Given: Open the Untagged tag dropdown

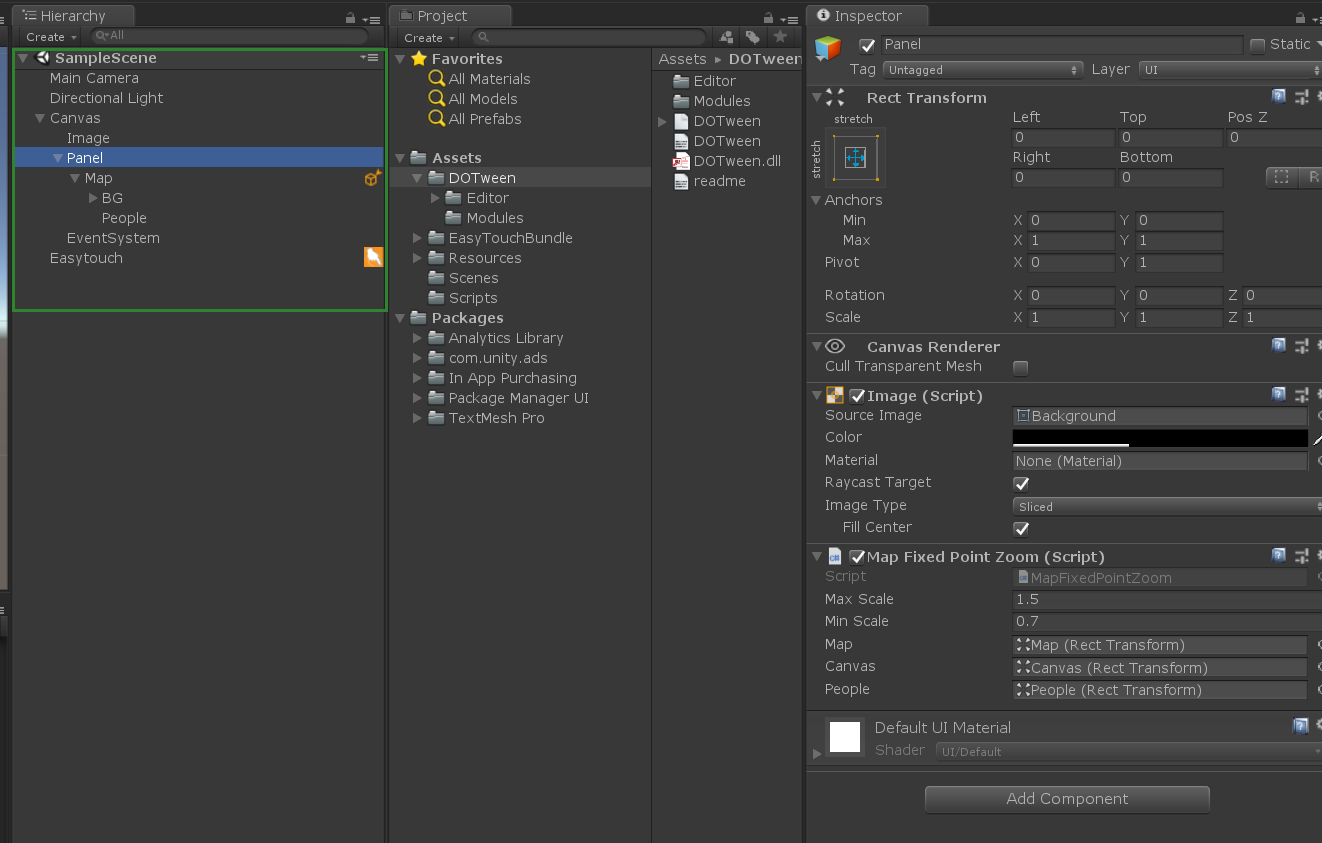Looking at the screenshot, I should [980, 69].
